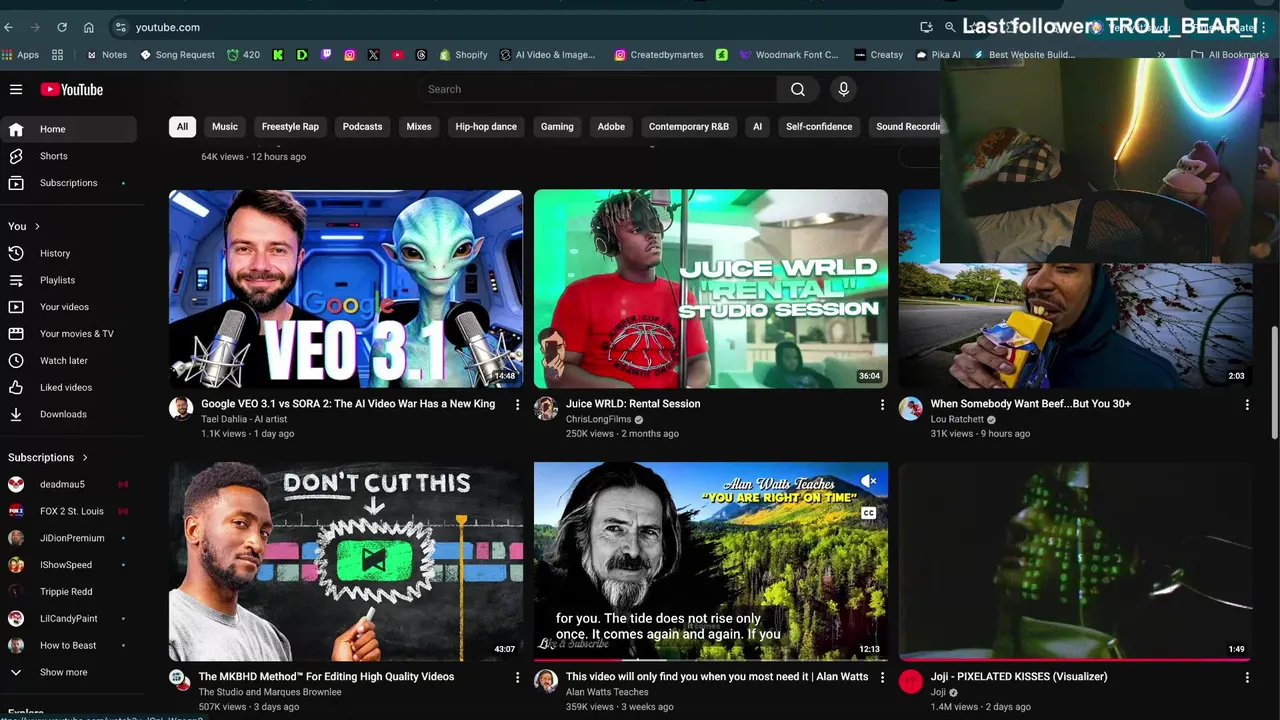This screenshot has width=1280, height=720.
Task: Focus the YouTube search field
Action: 597,89
